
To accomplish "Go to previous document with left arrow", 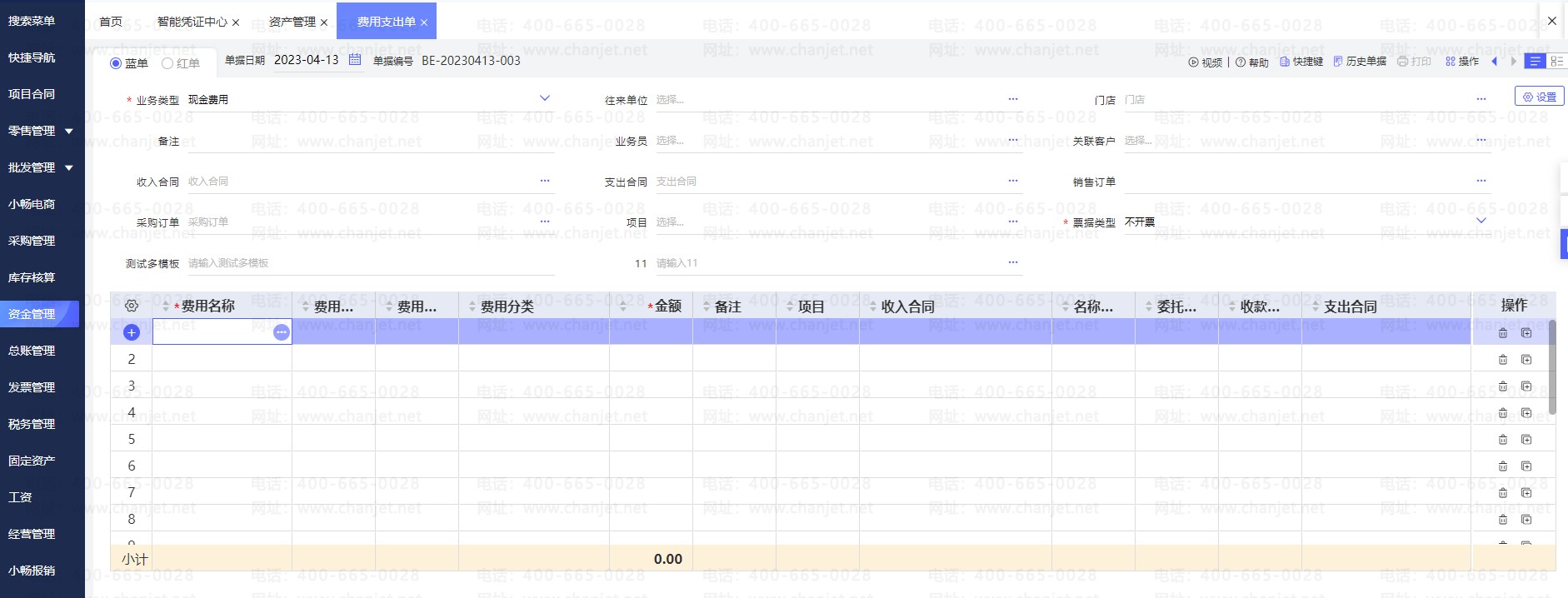I will [1494, 62].
